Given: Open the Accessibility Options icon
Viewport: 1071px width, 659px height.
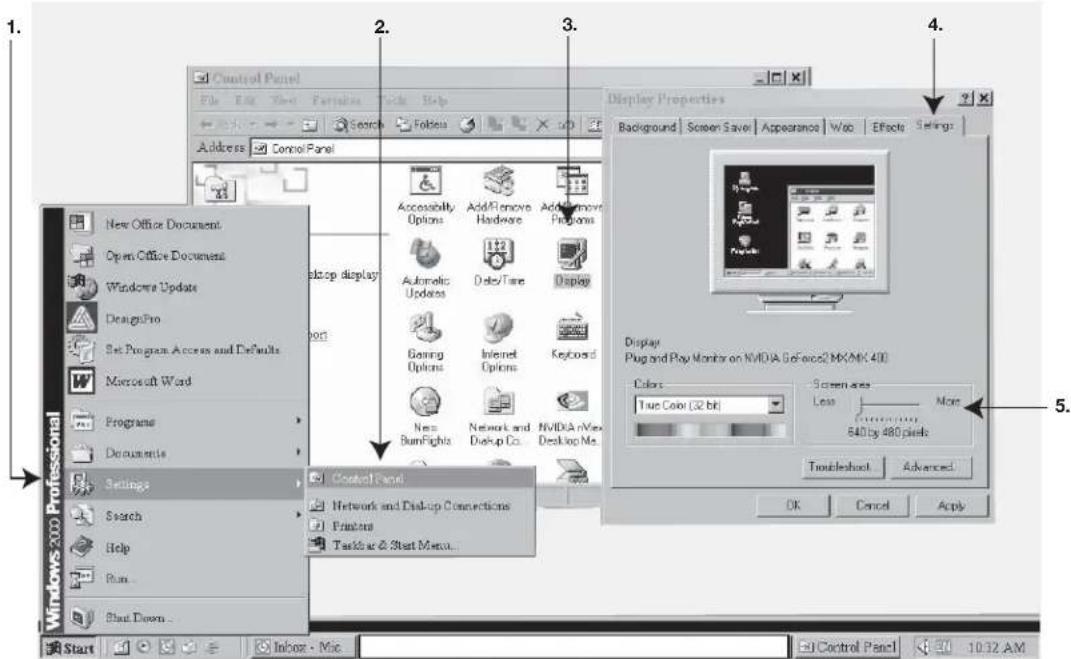Looking at the screenshot, I should [426, 195].
